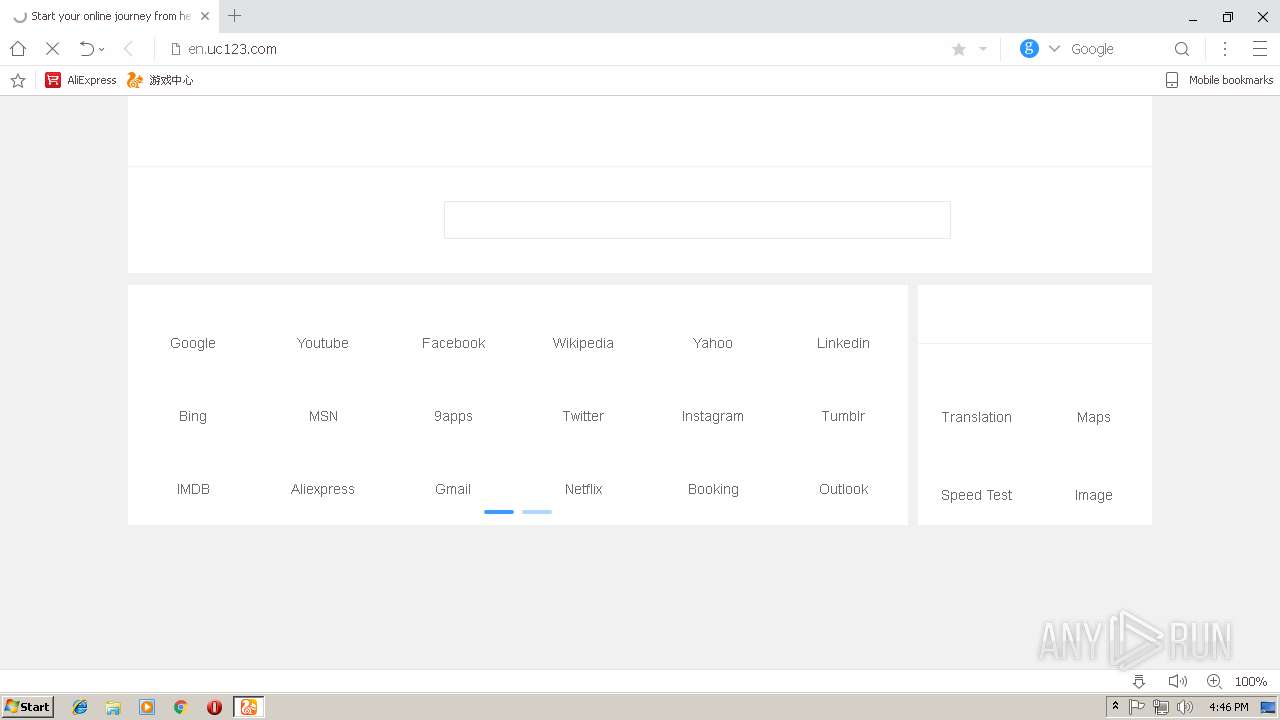Open a new tab with plus
1280x720 pixels.
235,16
